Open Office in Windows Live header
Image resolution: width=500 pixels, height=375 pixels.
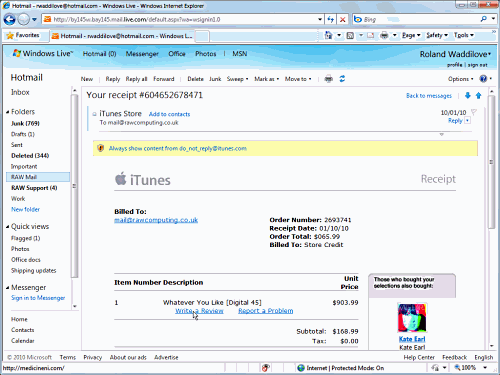point(177,54)
